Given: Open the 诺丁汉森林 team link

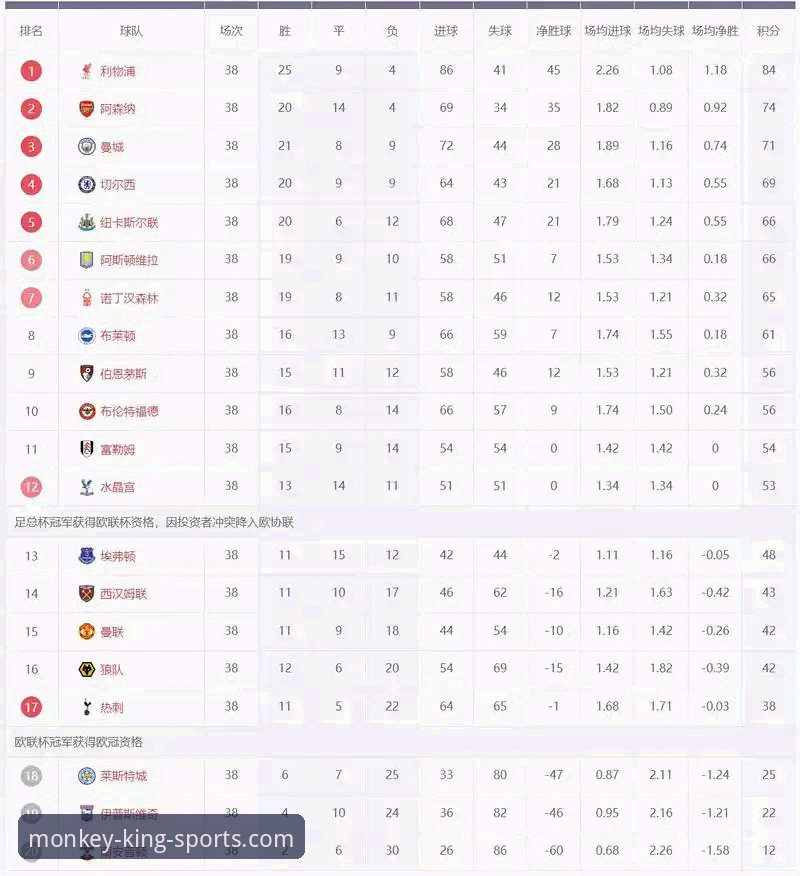Looking at the screenshot, I should 129,298.
